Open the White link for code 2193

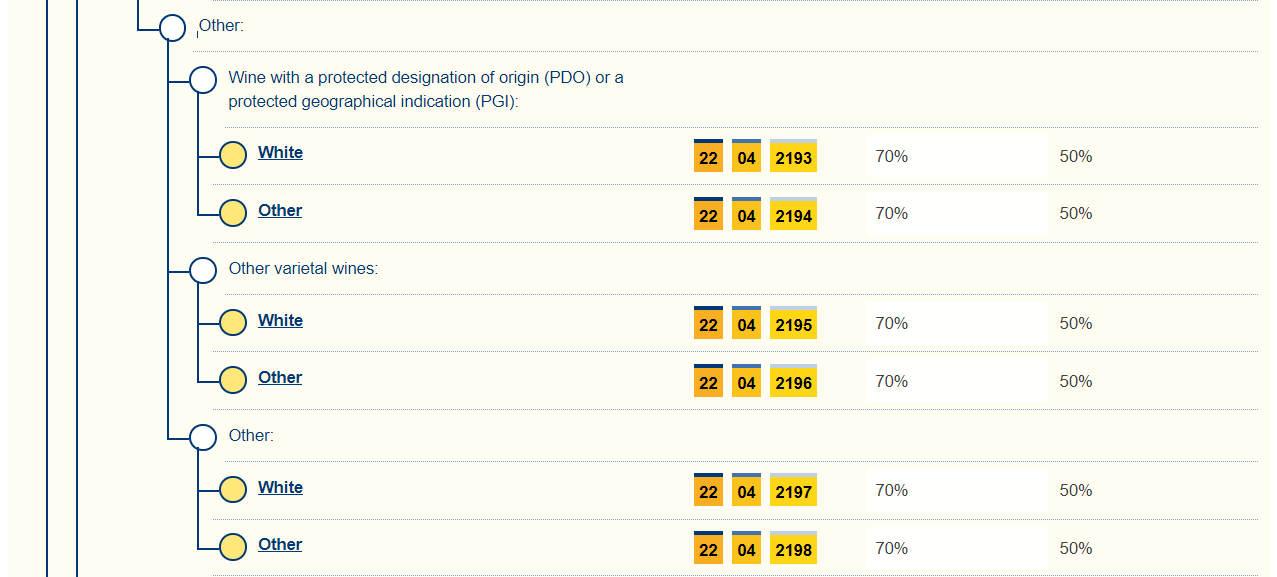point(280,153)
